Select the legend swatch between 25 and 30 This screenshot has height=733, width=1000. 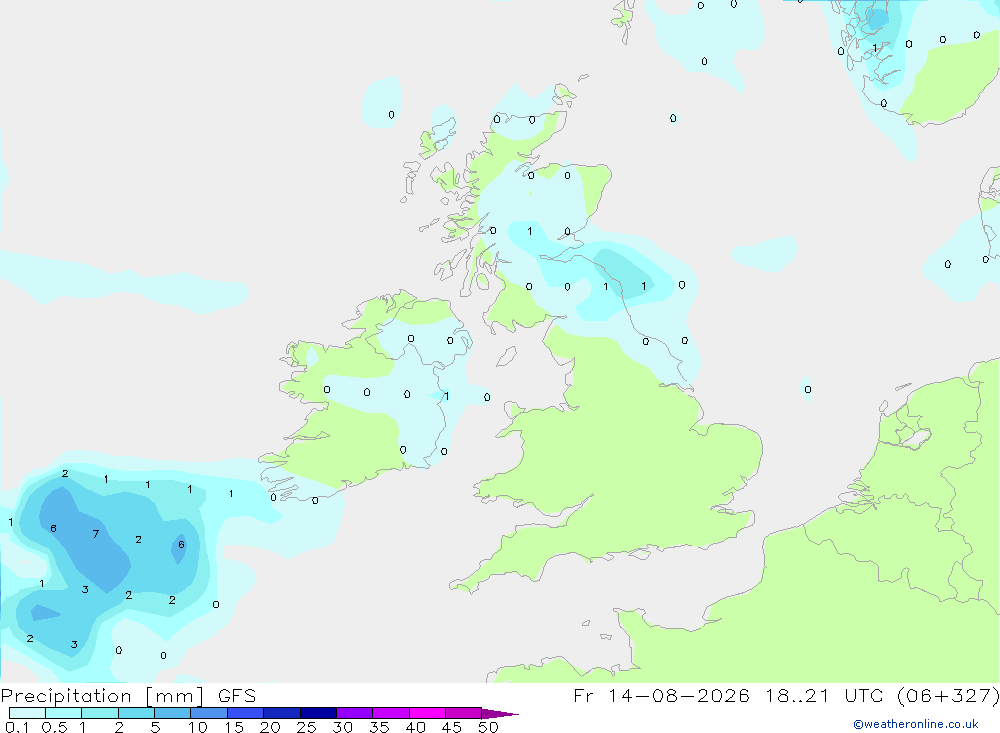tap(318, 713)
